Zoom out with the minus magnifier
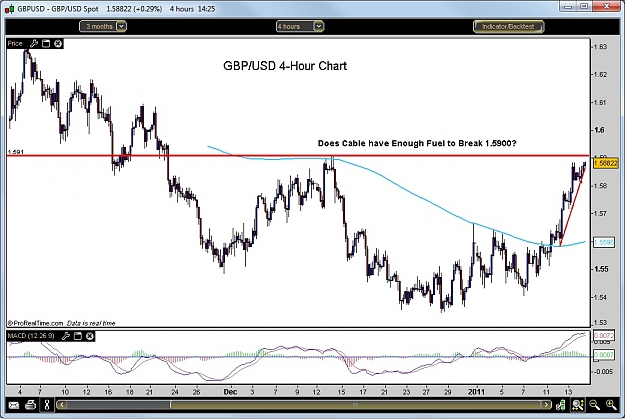 (x=595, y=405)
